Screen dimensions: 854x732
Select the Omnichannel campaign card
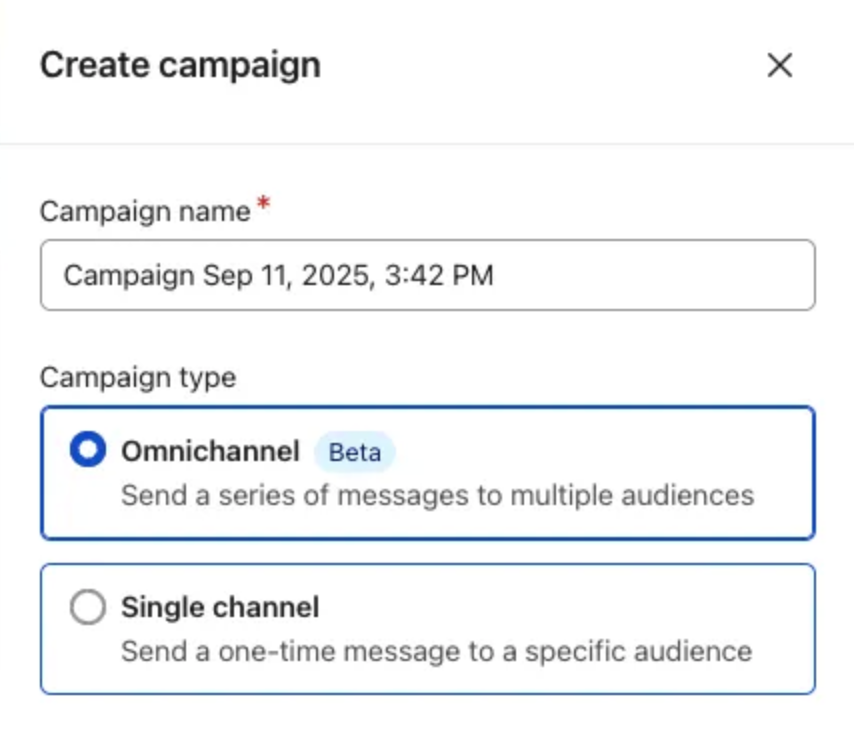[427, 472]
